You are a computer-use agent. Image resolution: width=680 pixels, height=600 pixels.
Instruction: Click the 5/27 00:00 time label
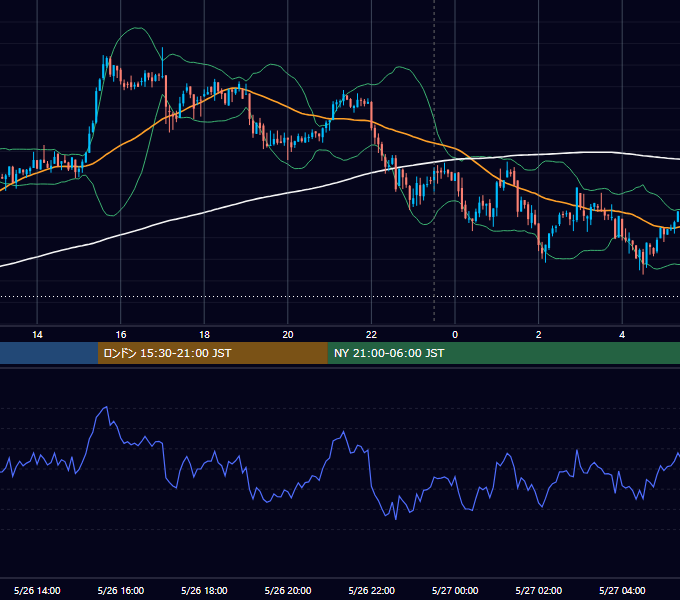coord(455,590)
